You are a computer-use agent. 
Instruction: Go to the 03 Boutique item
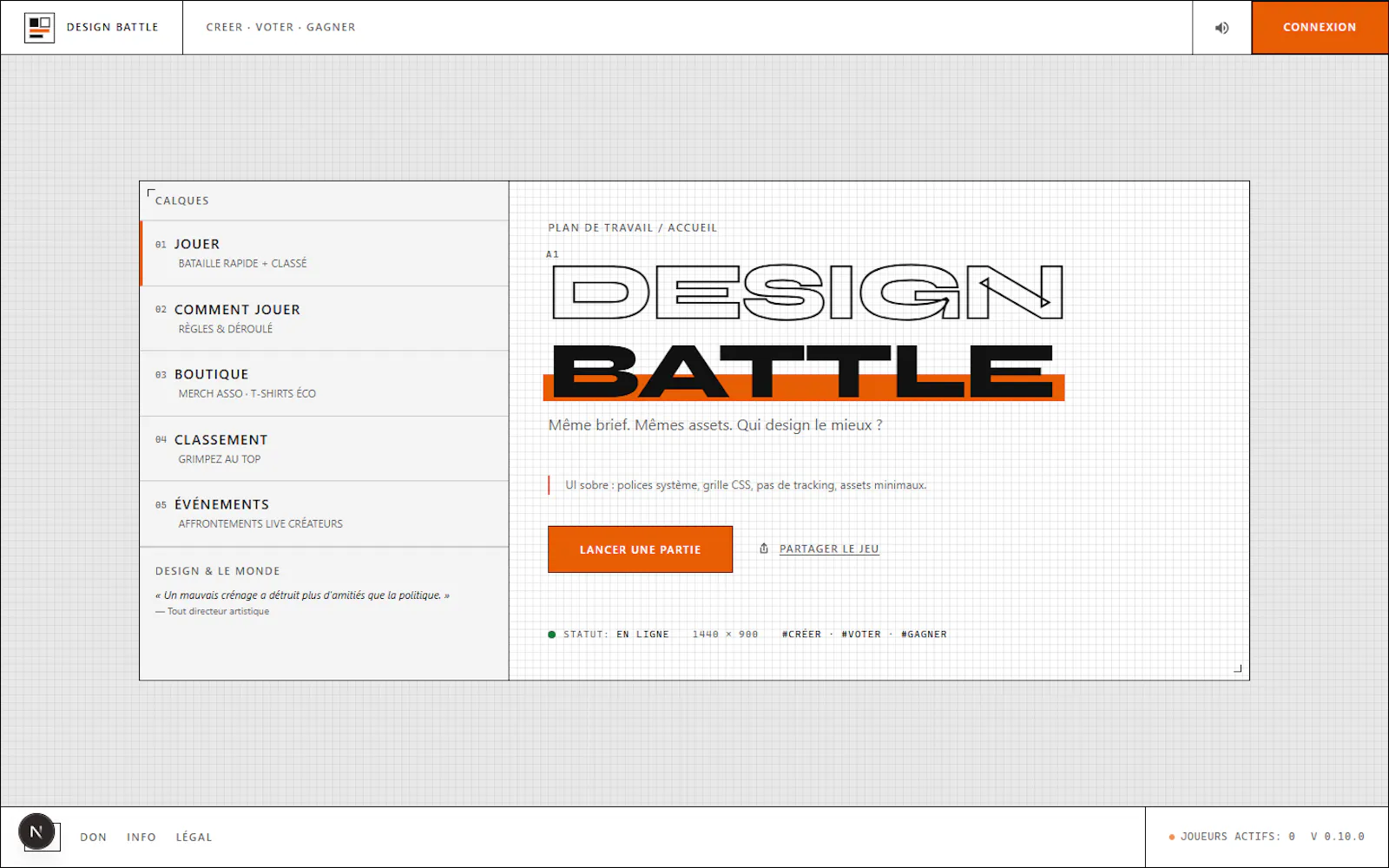[325, 384]
